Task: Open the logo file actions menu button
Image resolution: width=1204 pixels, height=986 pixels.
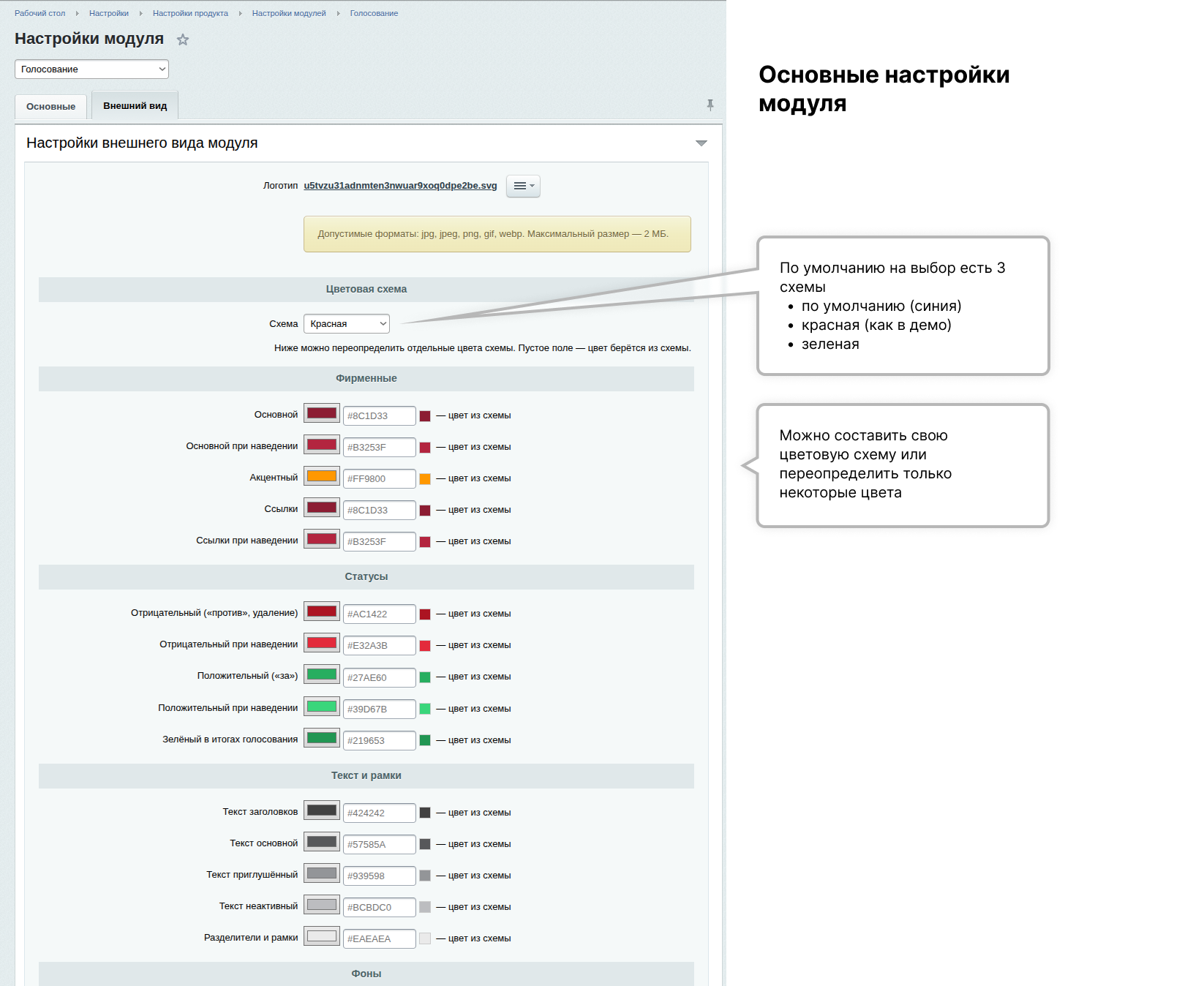Action: [523, 186]
